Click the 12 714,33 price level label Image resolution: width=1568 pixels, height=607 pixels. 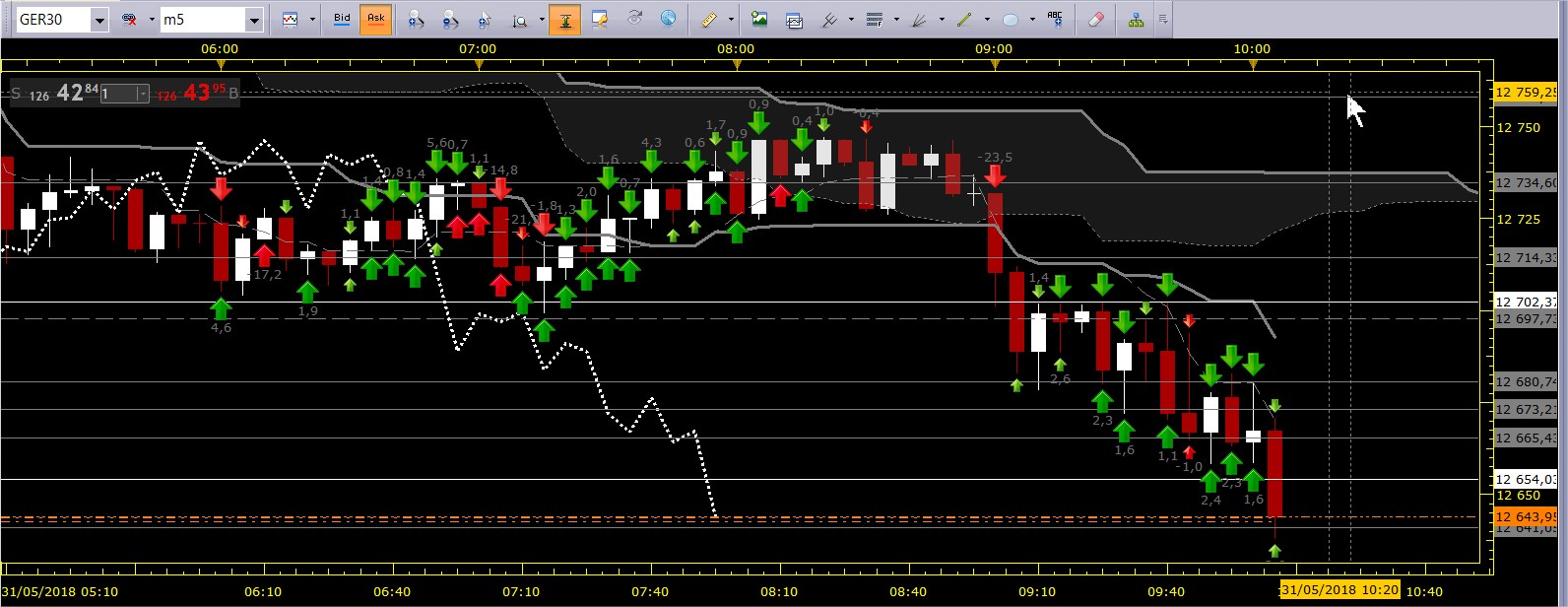[x=1526, y=258]
